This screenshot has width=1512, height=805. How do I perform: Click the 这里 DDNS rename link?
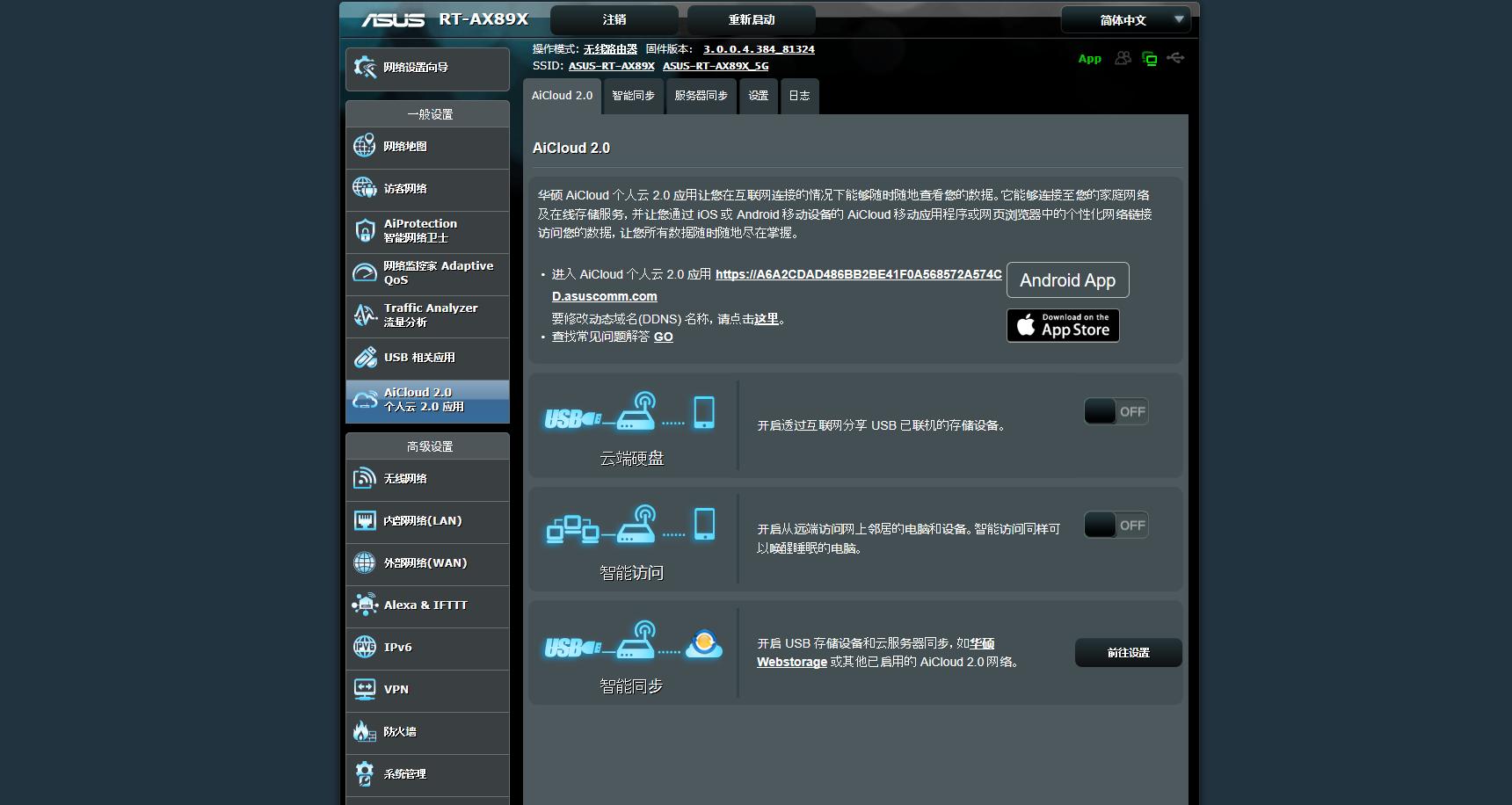766,319
